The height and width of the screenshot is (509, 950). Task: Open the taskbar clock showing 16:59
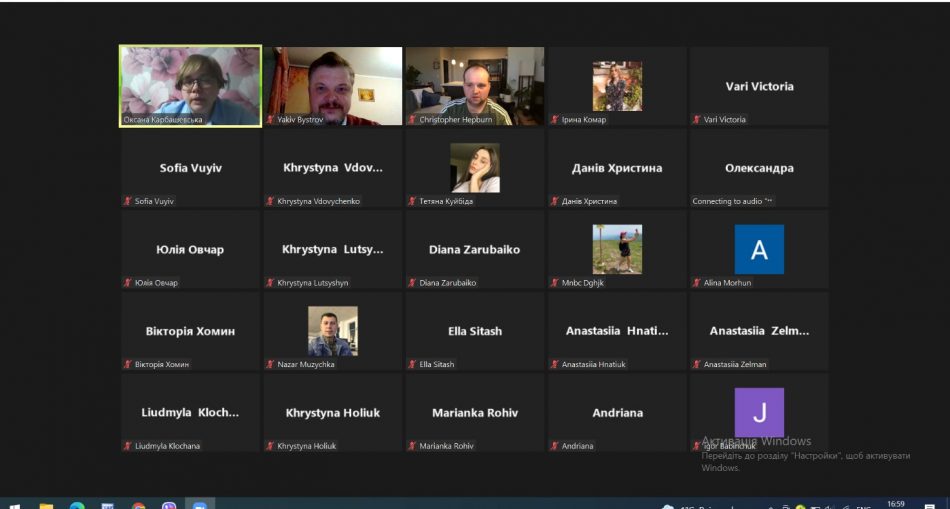tap(897, 505)
